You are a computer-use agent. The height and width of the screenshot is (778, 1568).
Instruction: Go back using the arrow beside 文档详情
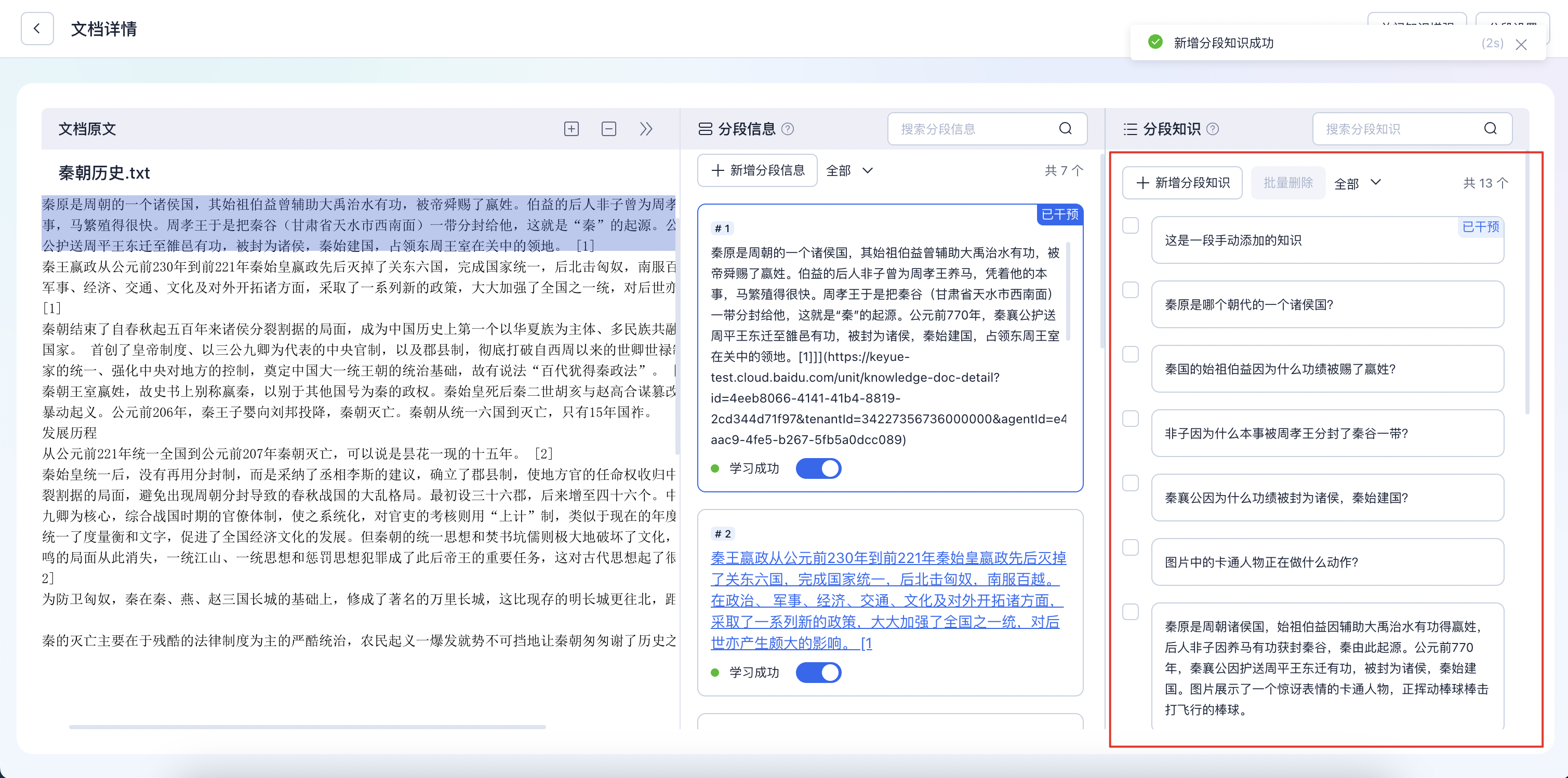(37, 29)
